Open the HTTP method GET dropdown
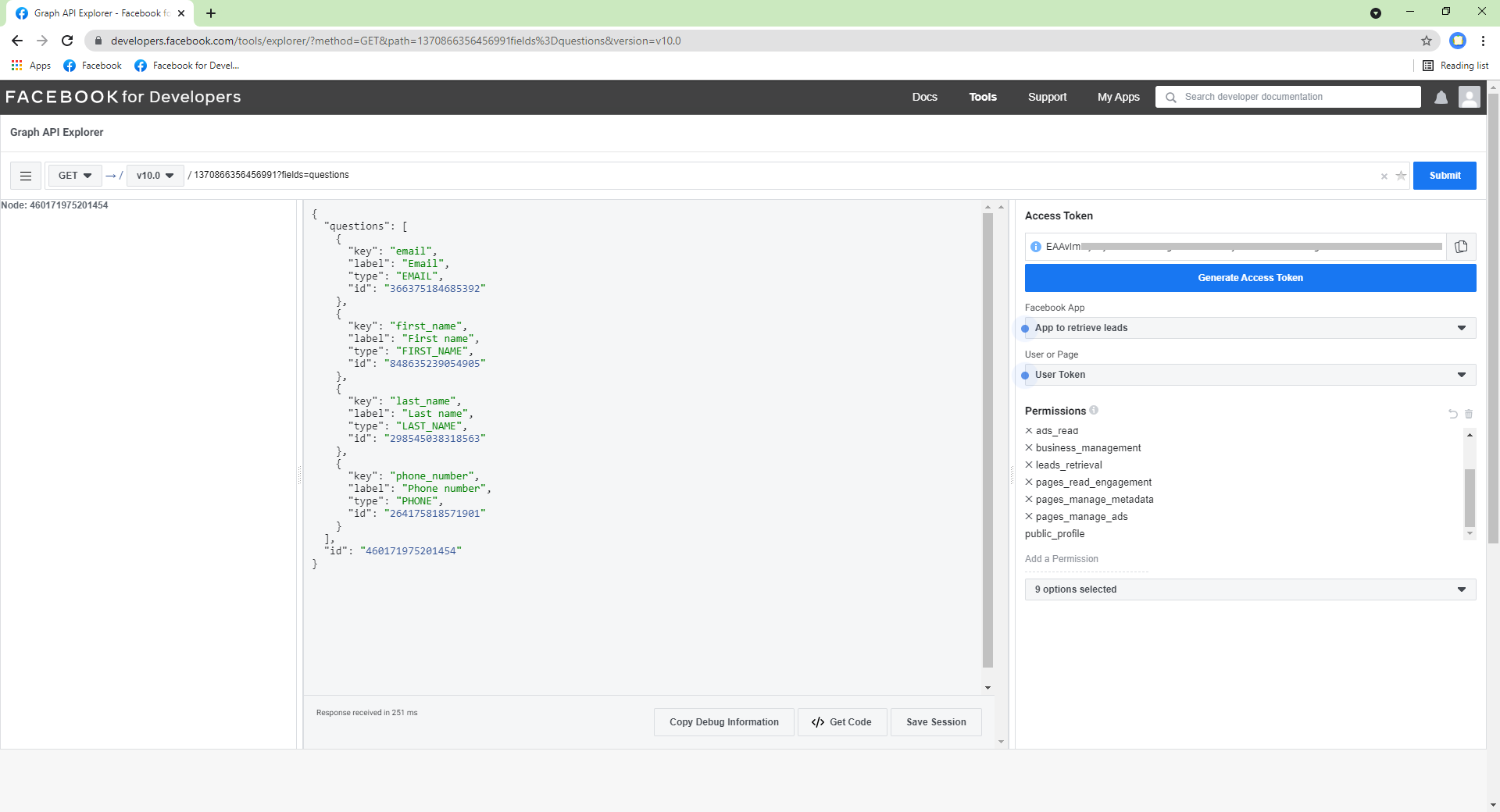The width and height of the screenshot is (1500, 812). 75,176
